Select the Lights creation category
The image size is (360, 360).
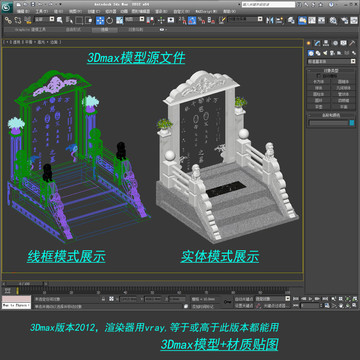tap(325, 53)
